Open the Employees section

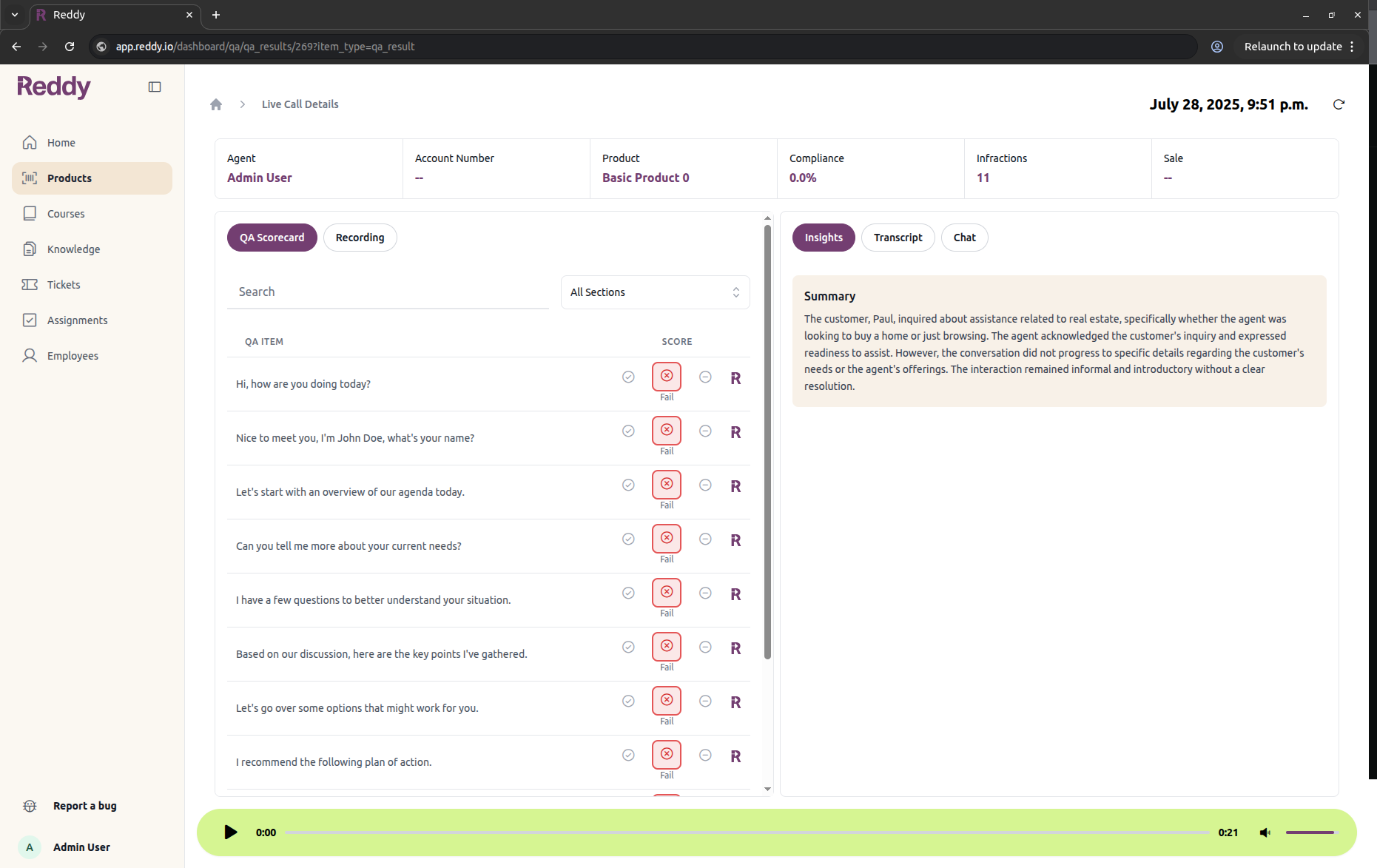72,355
